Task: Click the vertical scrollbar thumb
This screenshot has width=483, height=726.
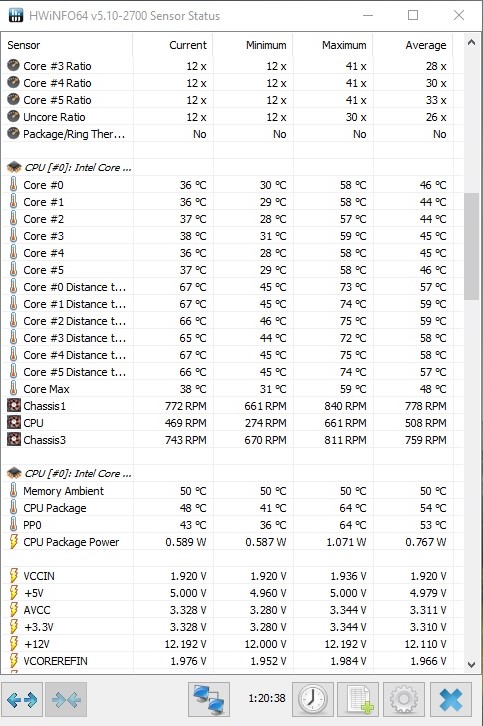Action: [471, 246]
